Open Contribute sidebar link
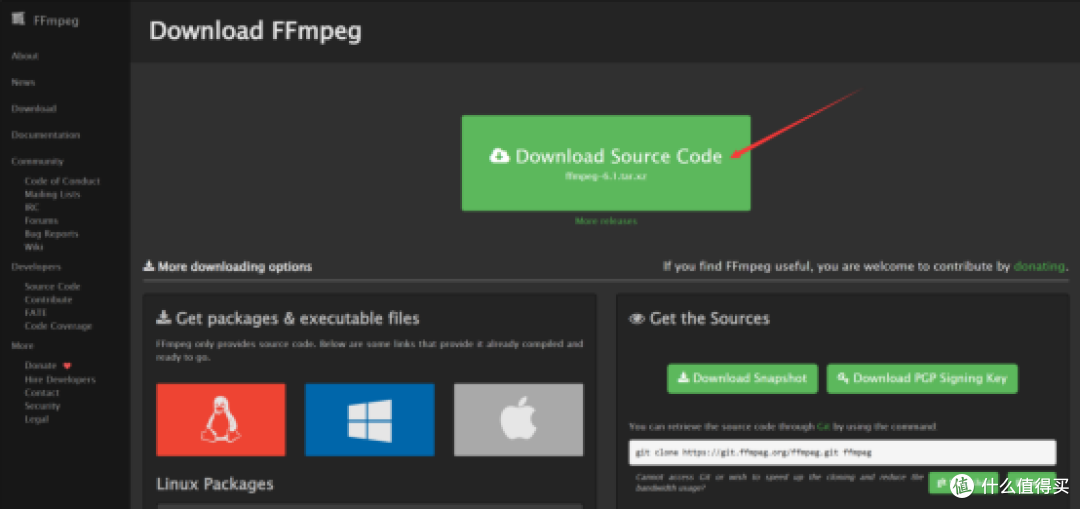The image size is (1080, 509). (x=48, y=300)
